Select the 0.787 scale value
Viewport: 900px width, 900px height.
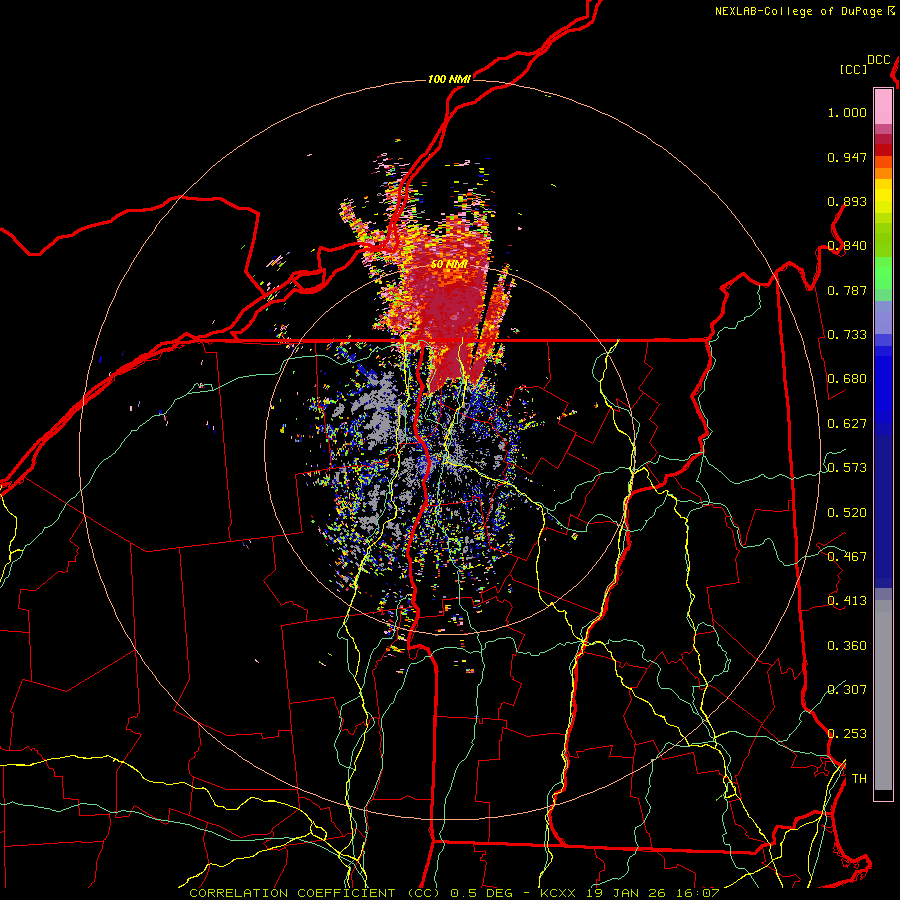coord(847,290)
